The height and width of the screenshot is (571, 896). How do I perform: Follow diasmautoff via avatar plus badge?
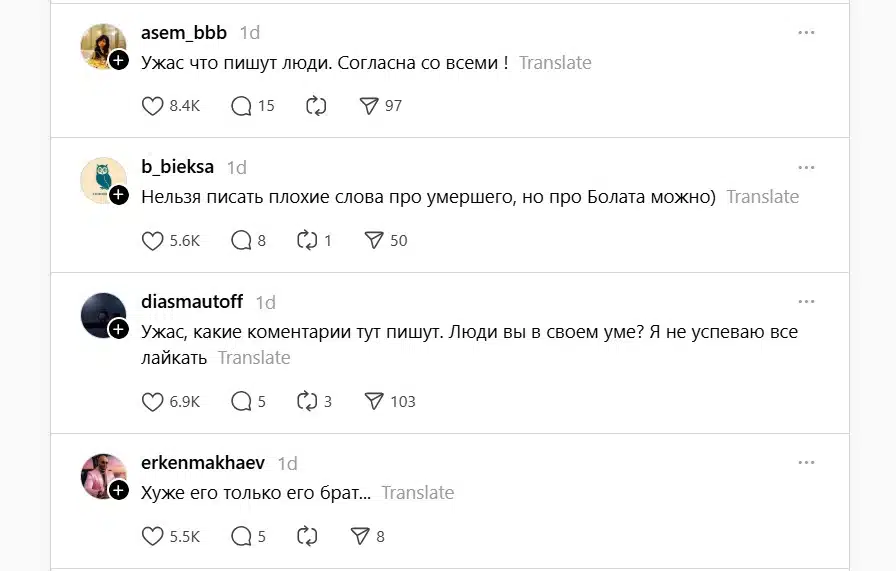click(119, 329)
